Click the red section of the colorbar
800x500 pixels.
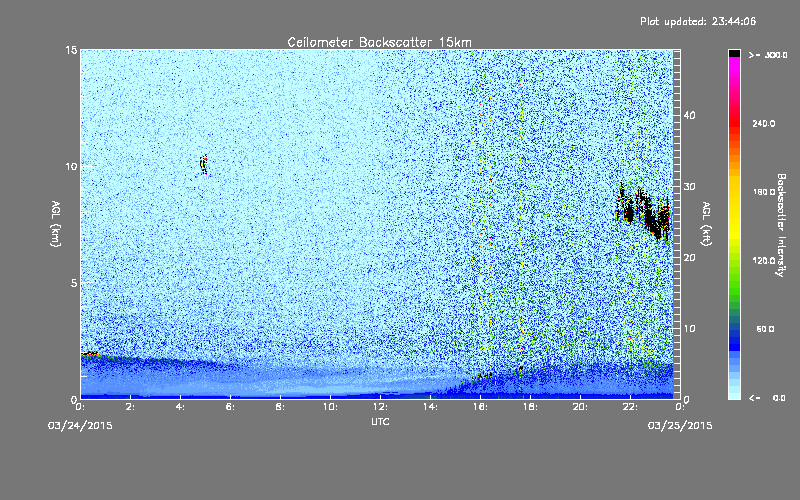pyautogui.click(x=734, y=125)
